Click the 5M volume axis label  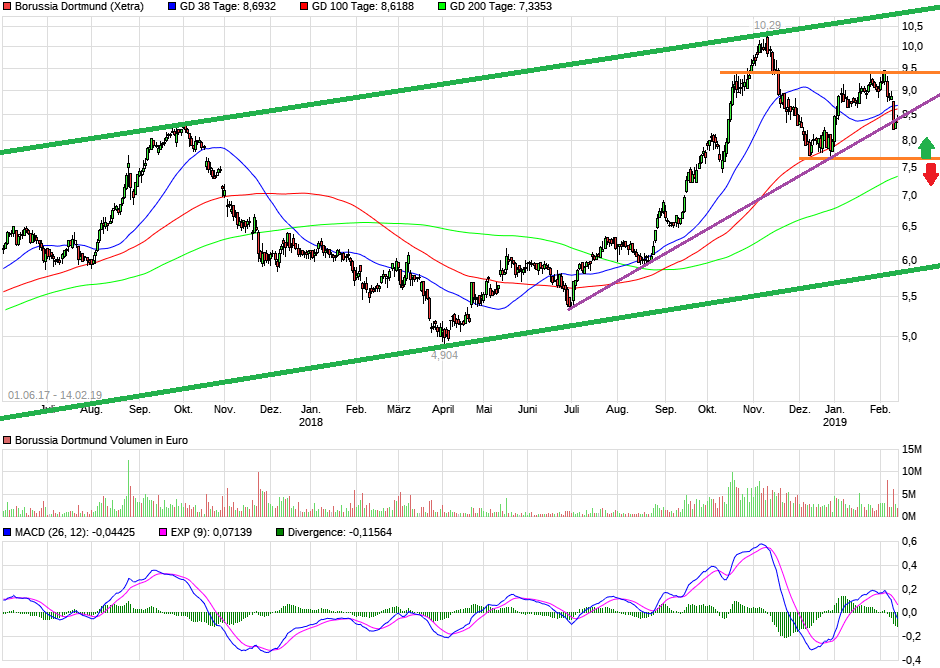point(909,494)
